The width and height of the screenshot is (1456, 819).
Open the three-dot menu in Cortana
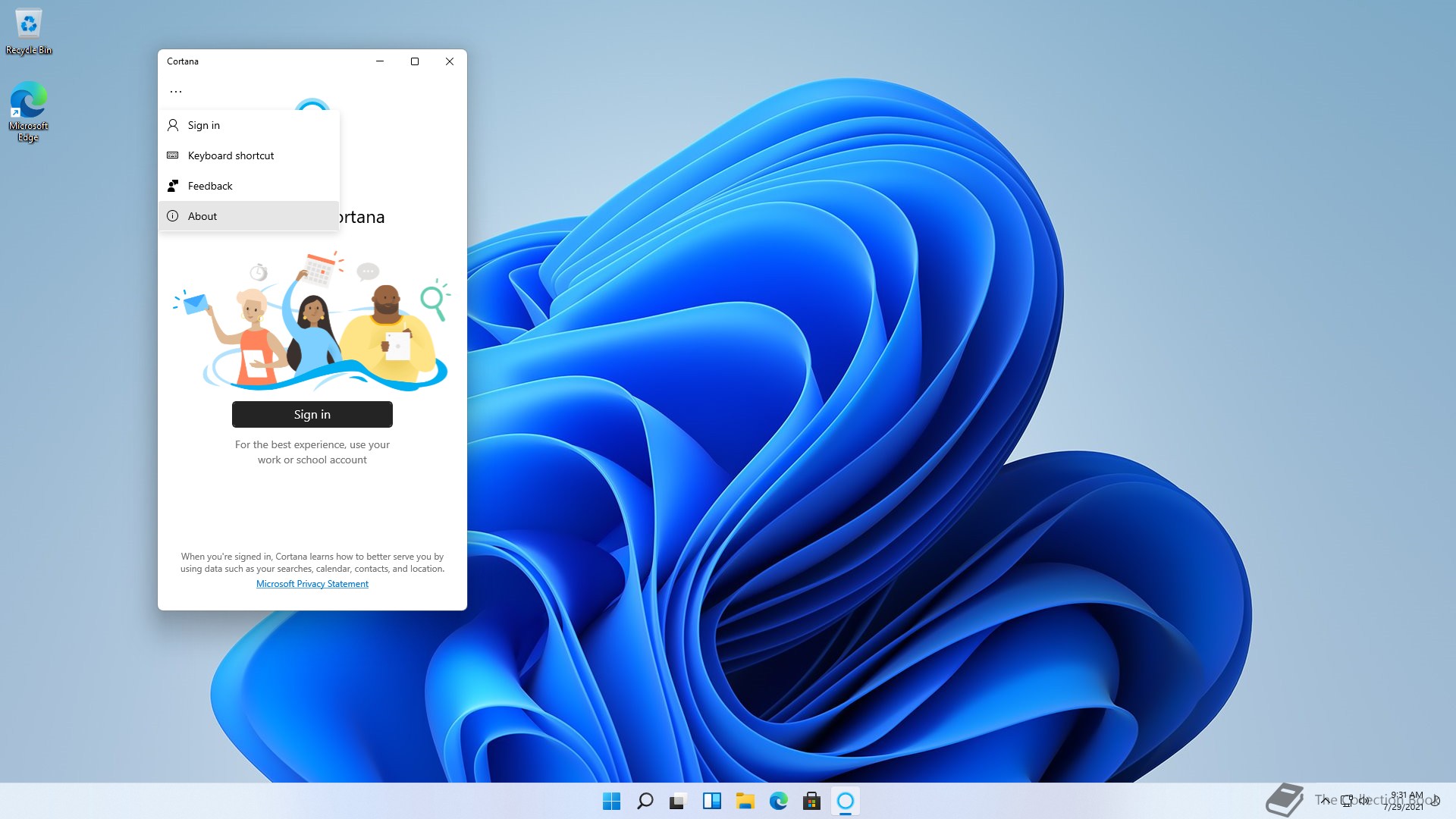point(176,91)
